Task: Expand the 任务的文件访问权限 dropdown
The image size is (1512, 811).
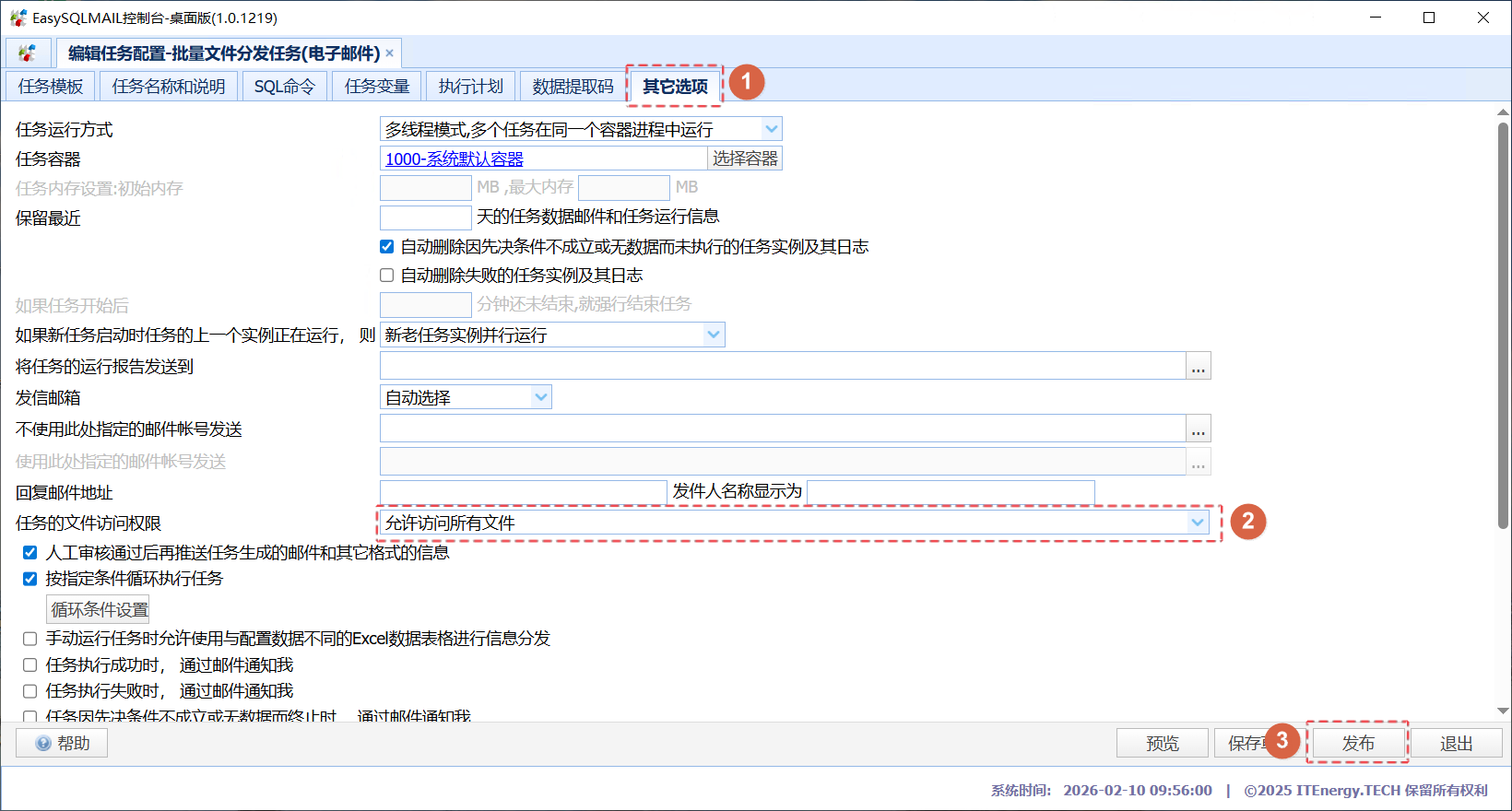Action: [1197, 523]
